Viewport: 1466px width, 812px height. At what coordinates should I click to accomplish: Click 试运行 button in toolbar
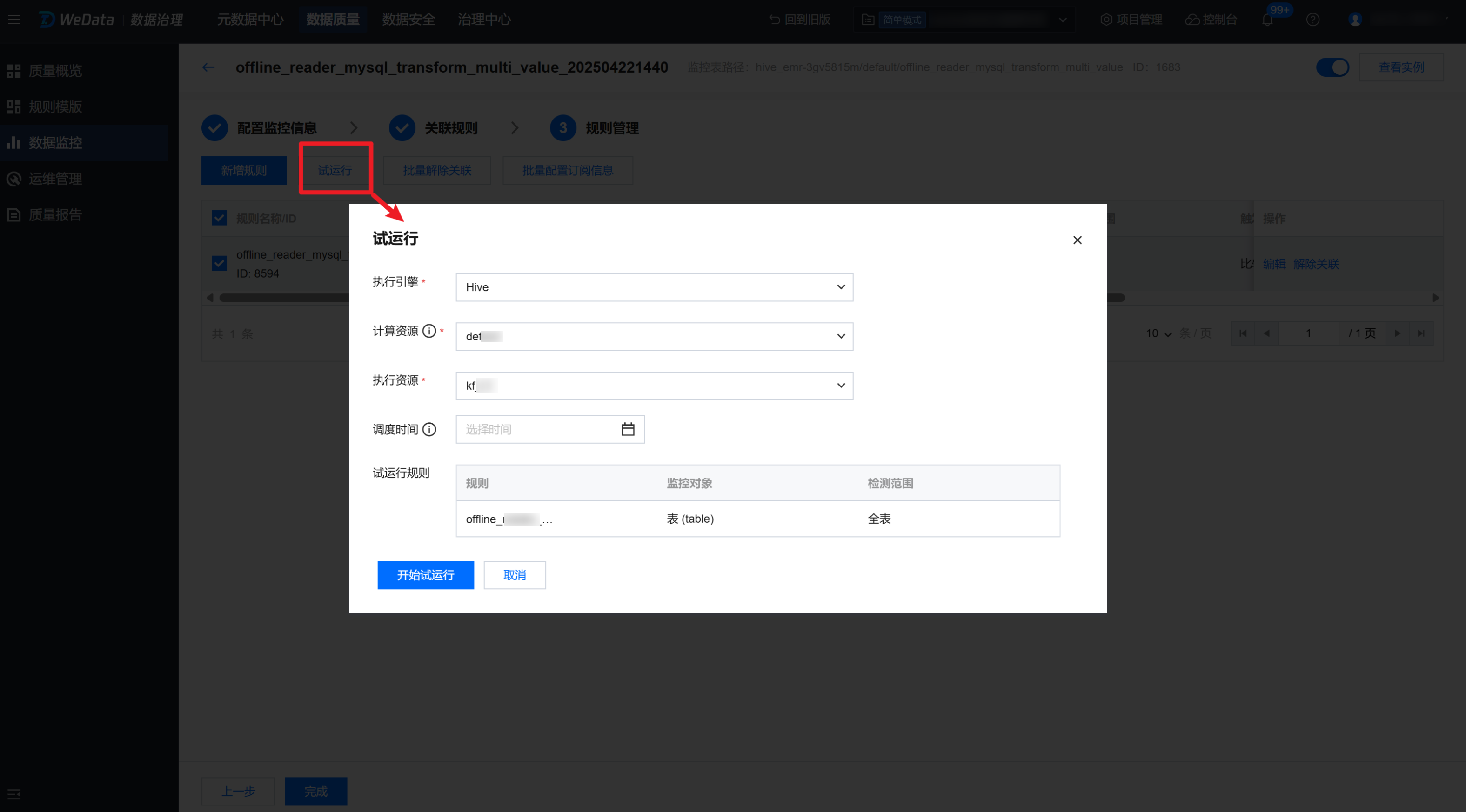335,171
